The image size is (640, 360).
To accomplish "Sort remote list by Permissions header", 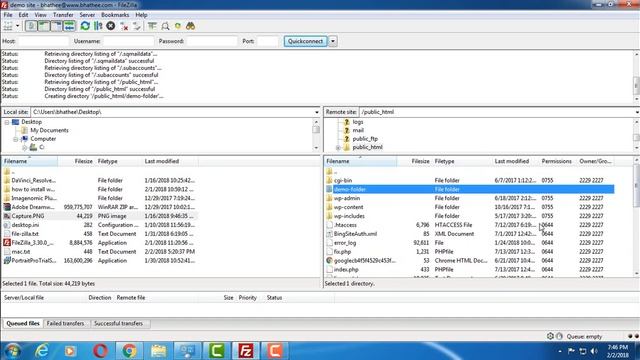I will (557, 161).
